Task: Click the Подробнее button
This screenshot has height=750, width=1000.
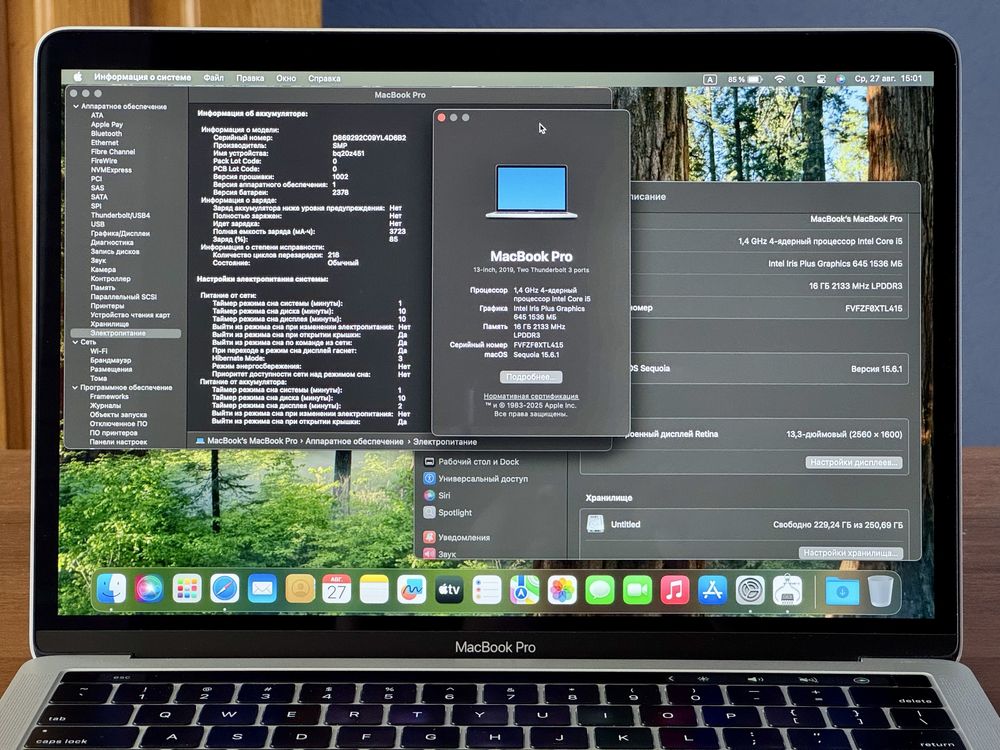Action: 531,377
